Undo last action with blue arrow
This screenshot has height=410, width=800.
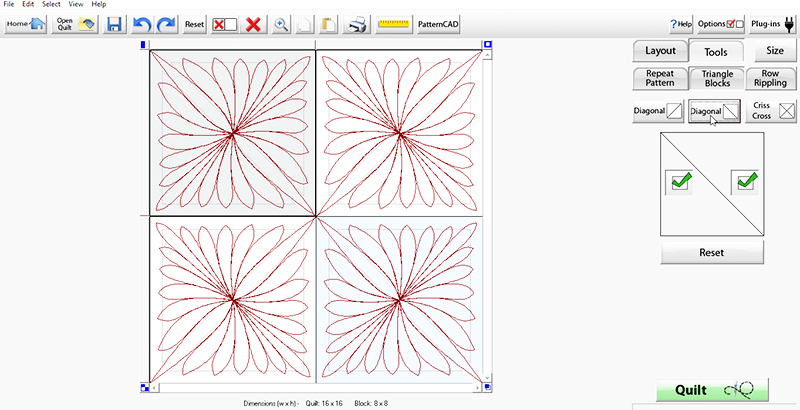point(142,23)
